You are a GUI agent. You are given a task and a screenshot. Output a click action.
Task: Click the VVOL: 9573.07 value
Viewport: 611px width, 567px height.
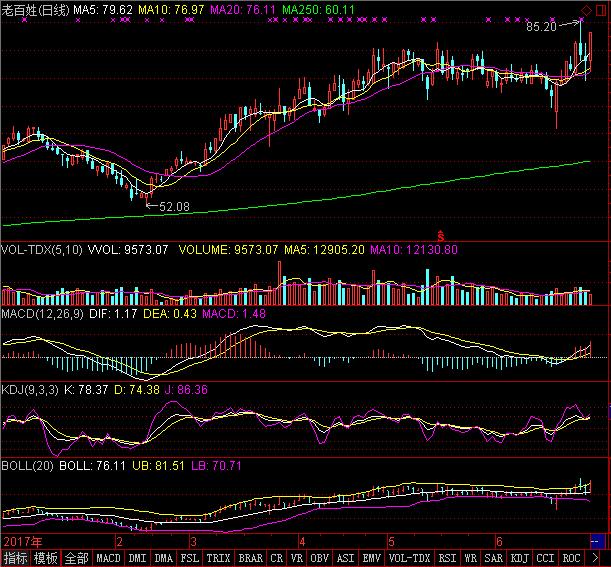click(x=128, y=250)
